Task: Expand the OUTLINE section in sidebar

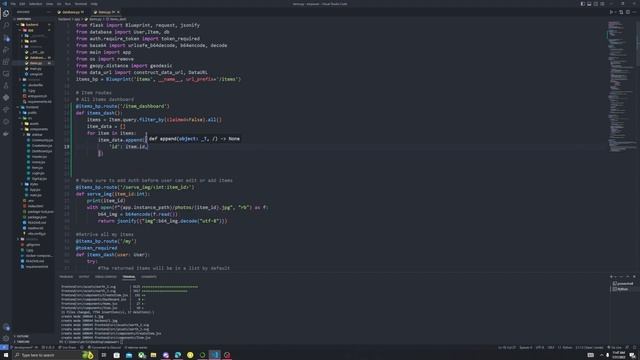Action: pos(23,336)
